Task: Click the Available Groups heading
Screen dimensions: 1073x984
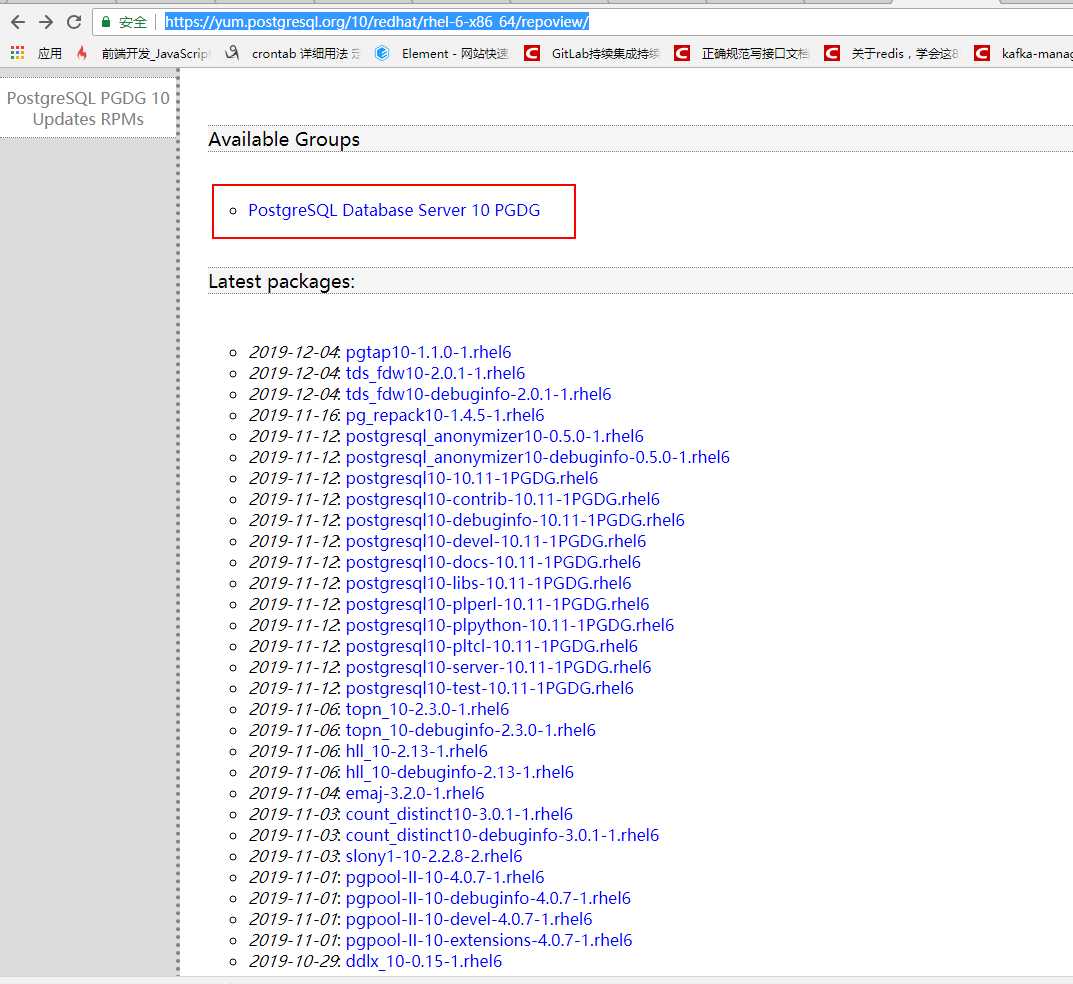Action: pyautogui.click(x=284, y=140)
